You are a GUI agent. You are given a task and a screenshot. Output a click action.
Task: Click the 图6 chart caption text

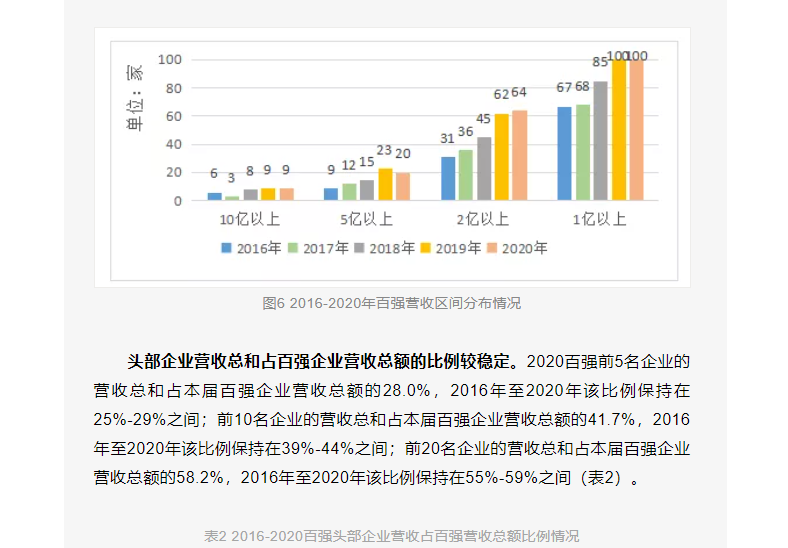pos(392,303)
